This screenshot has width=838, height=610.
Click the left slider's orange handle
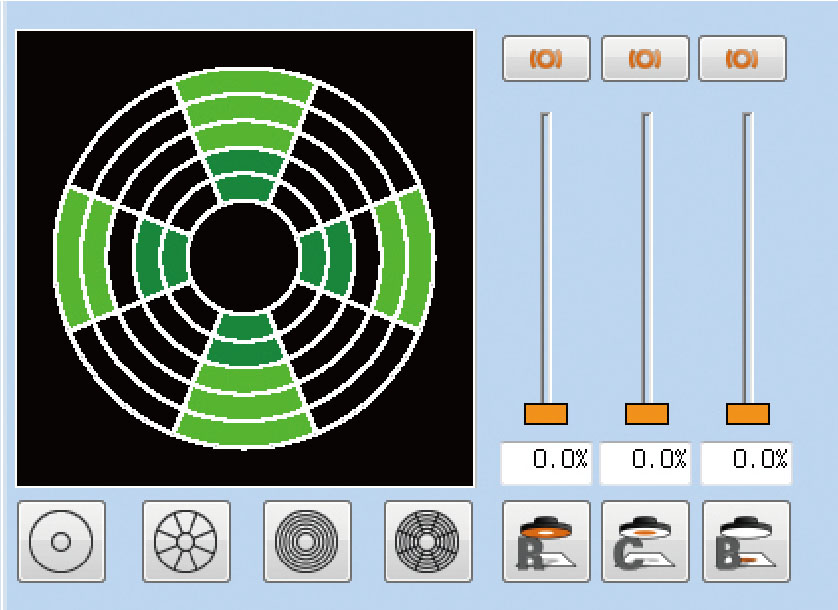coord(546,414)
